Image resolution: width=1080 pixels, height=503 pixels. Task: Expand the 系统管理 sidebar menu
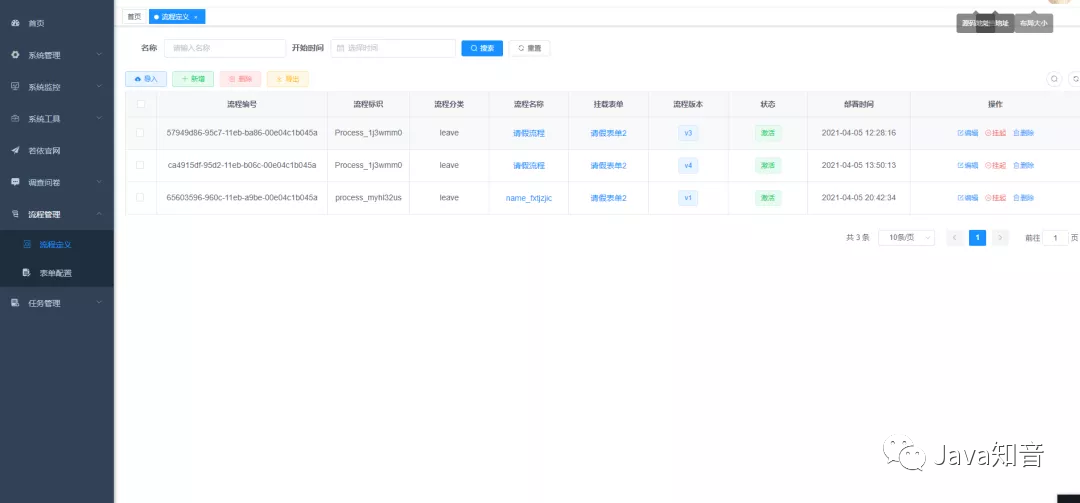(56, 55)
